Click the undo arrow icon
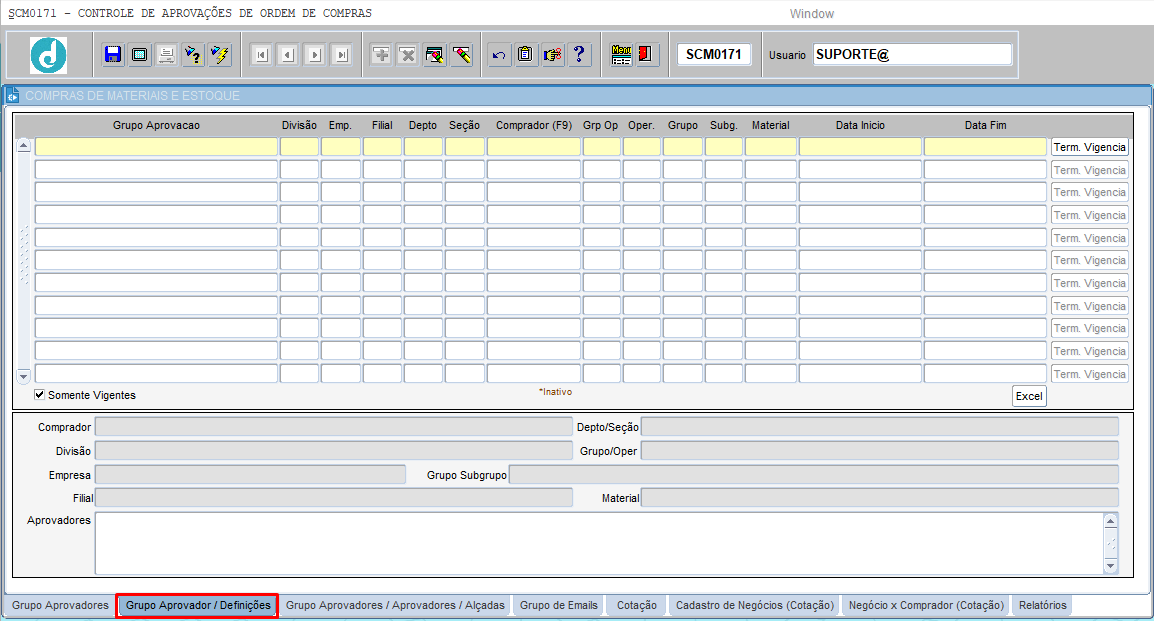The width and height of the screenshot is (1154, 621). click(x=499, y=54)
